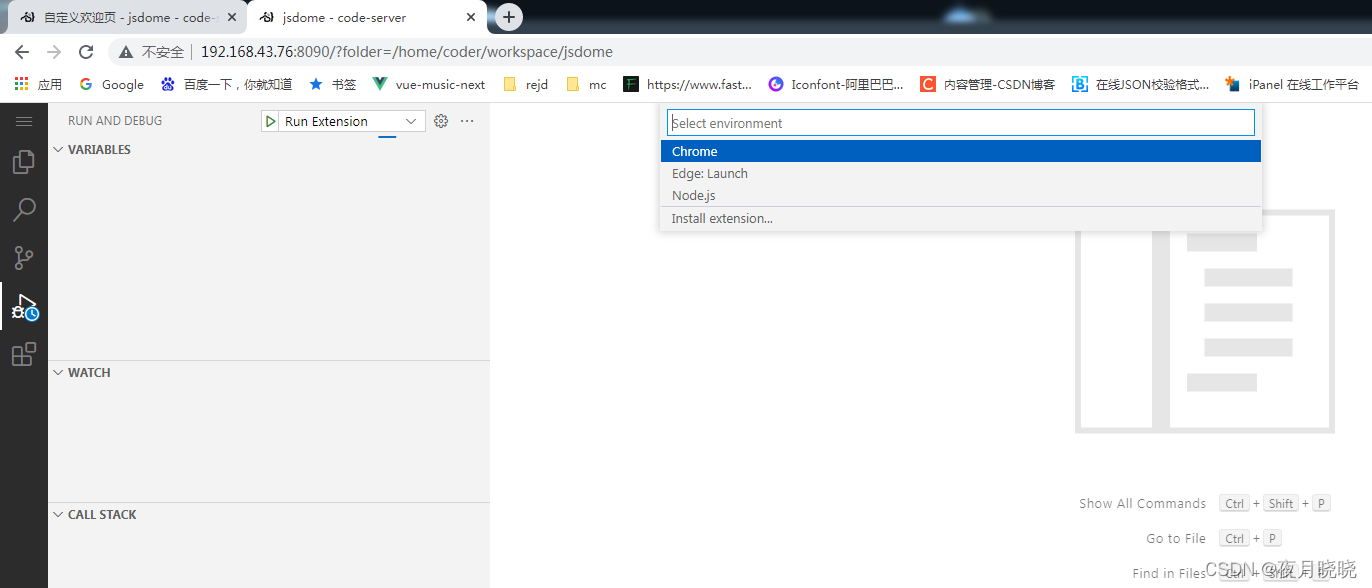Open the Baidu bookmark
This screenshot has height=588, width=1372.
click(x=226, y=84)
